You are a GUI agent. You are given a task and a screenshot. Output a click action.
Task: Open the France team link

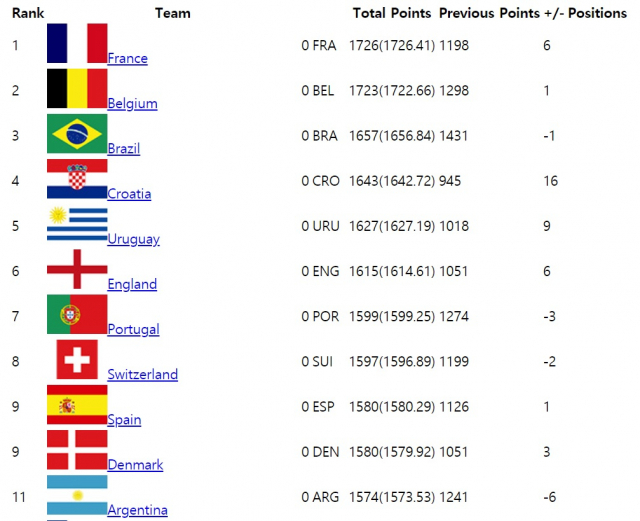[x=128, y=58]
